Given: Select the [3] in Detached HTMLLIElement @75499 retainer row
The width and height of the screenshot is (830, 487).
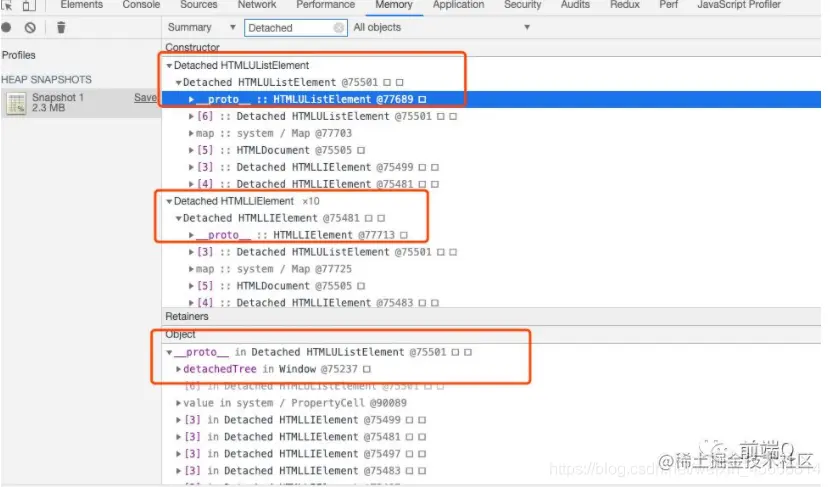Looking at the screenshot, I should (491, 420).
